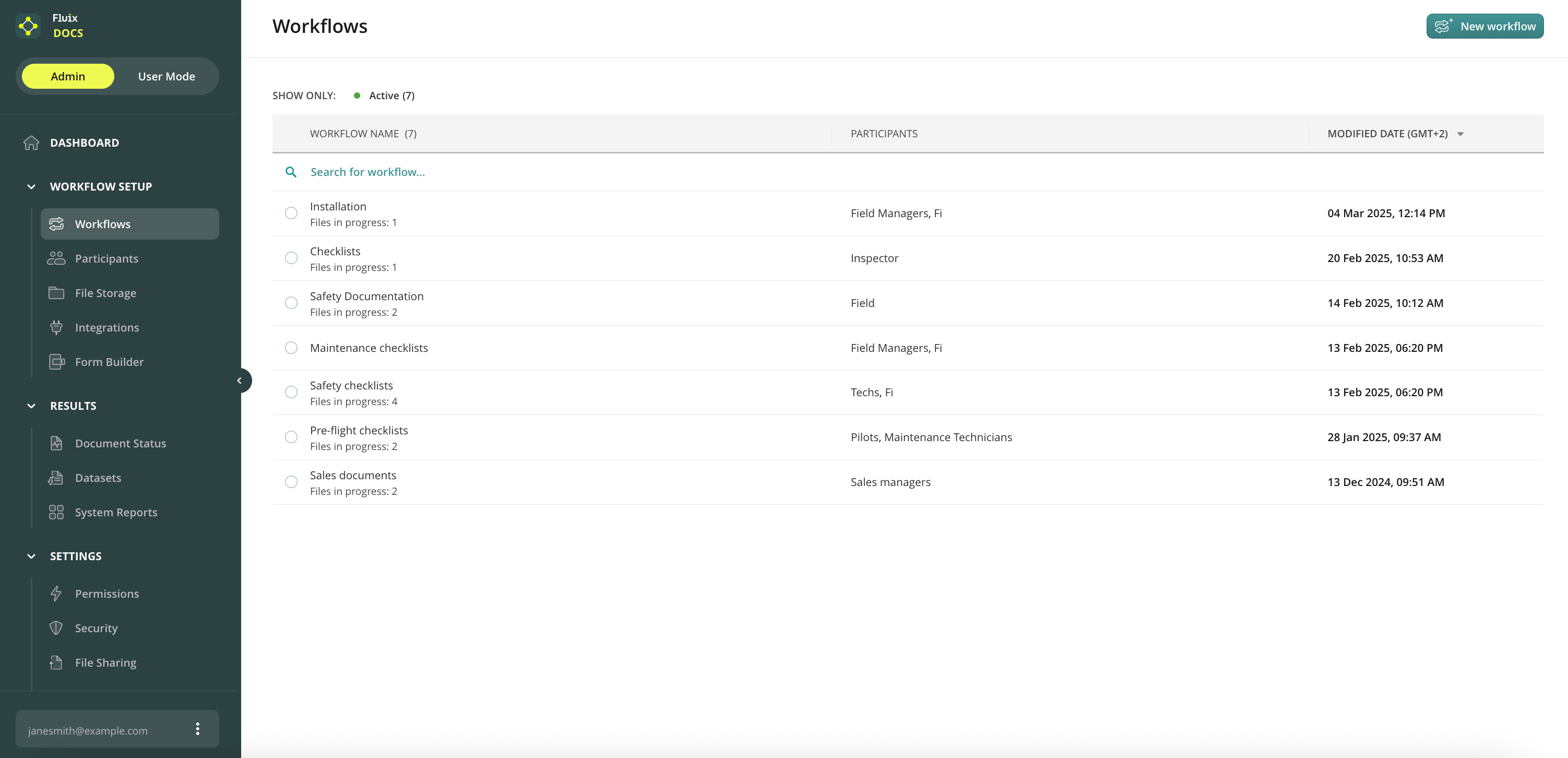Image resolution: width=1568 pixels, height=758 pixels.
Task: Collapse the Workflow Setup section
Action: (31, 186)
